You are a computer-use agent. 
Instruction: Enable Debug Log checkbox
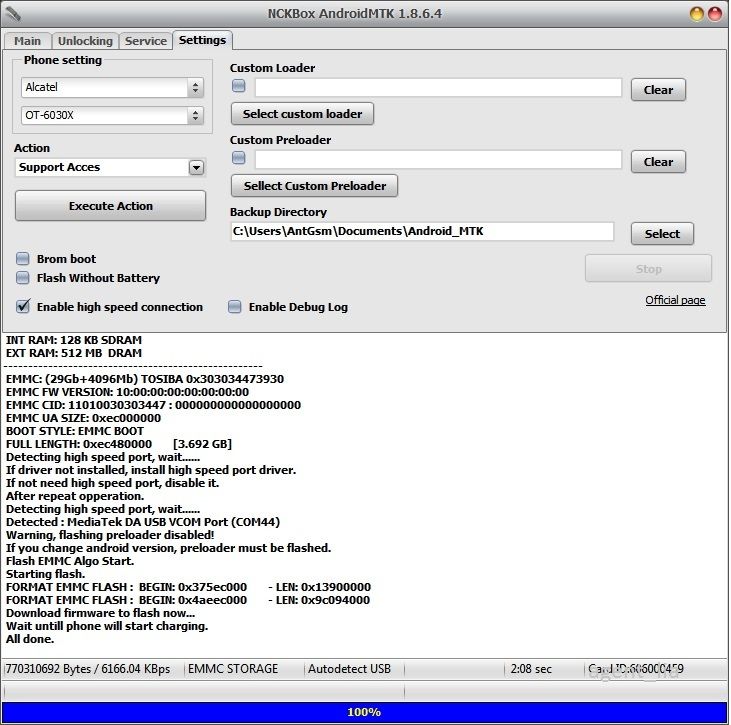point(235,307)
